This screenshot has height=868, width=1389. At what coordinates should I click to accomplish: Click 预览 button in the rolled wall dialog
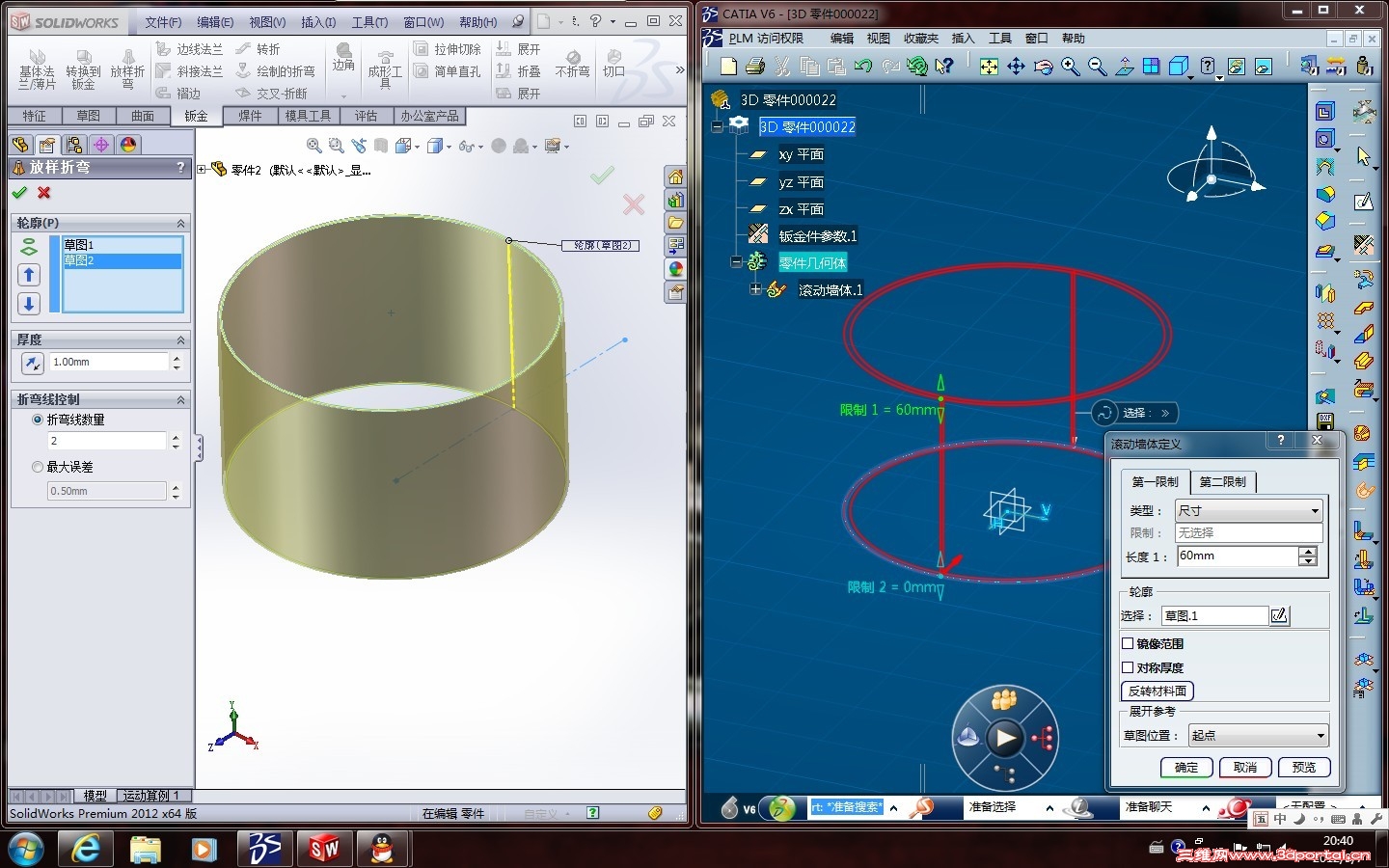[x=1304, y=768]
